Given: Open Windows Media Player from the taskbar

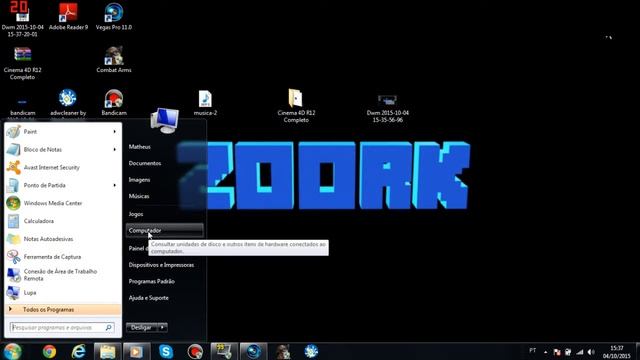Looking at the screenshot, I should point(137,351).
